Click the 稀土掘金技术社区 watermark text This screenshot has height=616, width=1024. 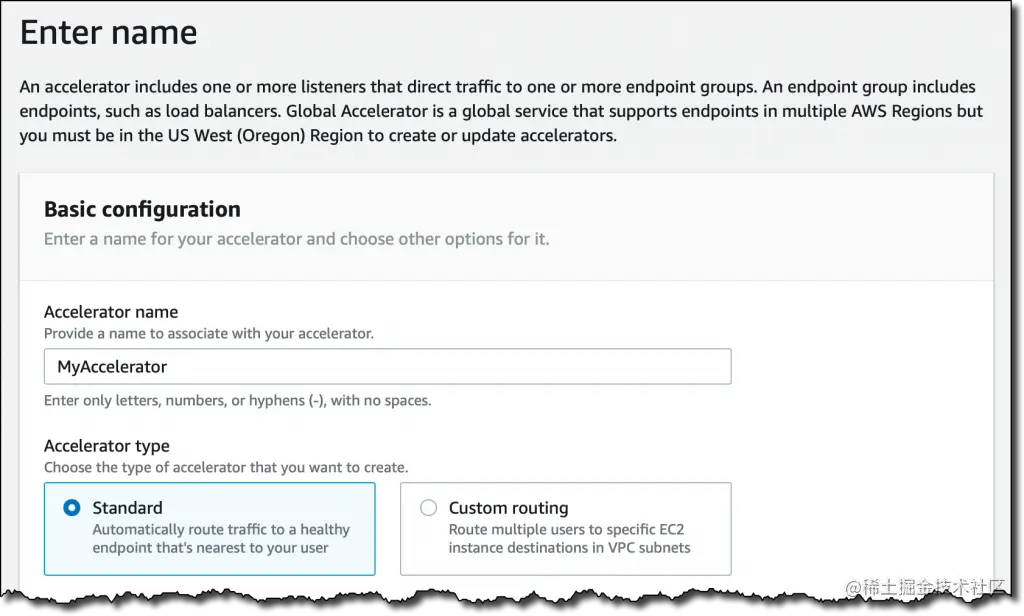pyautogui.click(x=925, y=586)
